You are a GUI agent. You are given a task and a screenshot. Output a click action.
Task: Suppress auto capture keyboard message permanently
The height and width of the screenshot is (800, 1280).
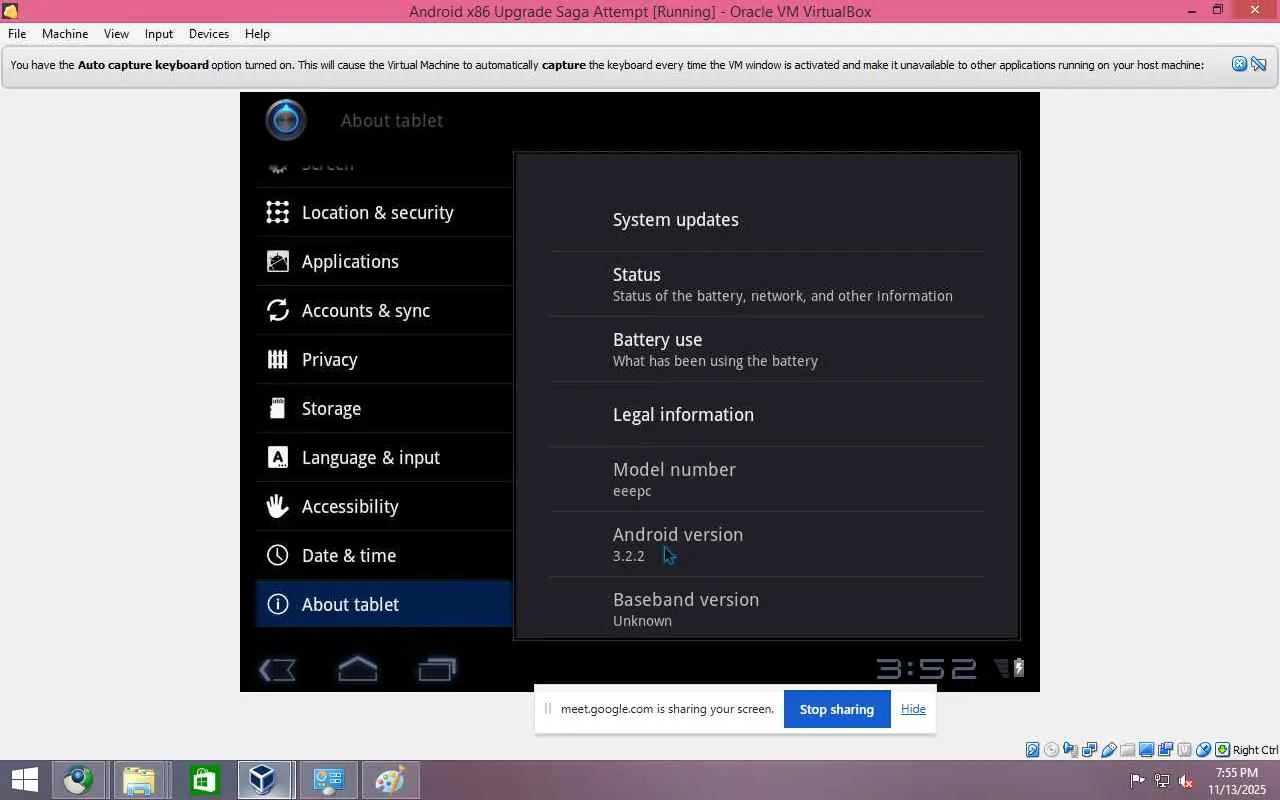(x=1258, y=64)
